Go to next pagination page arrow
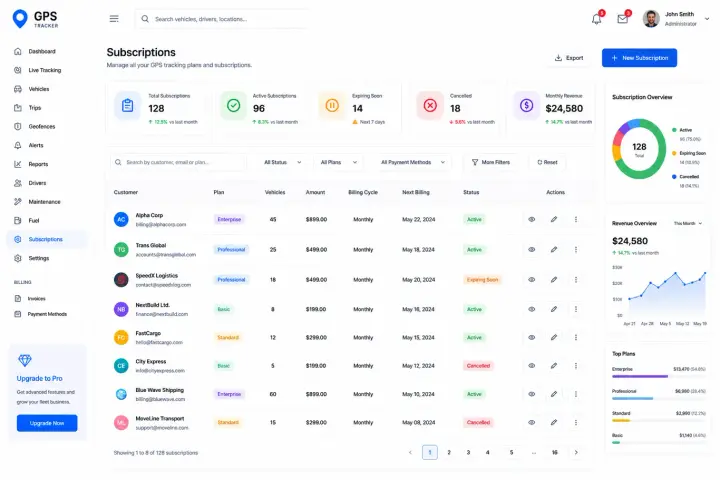The width and height of the screenshot is (720, 480). [x=576, y=453]
